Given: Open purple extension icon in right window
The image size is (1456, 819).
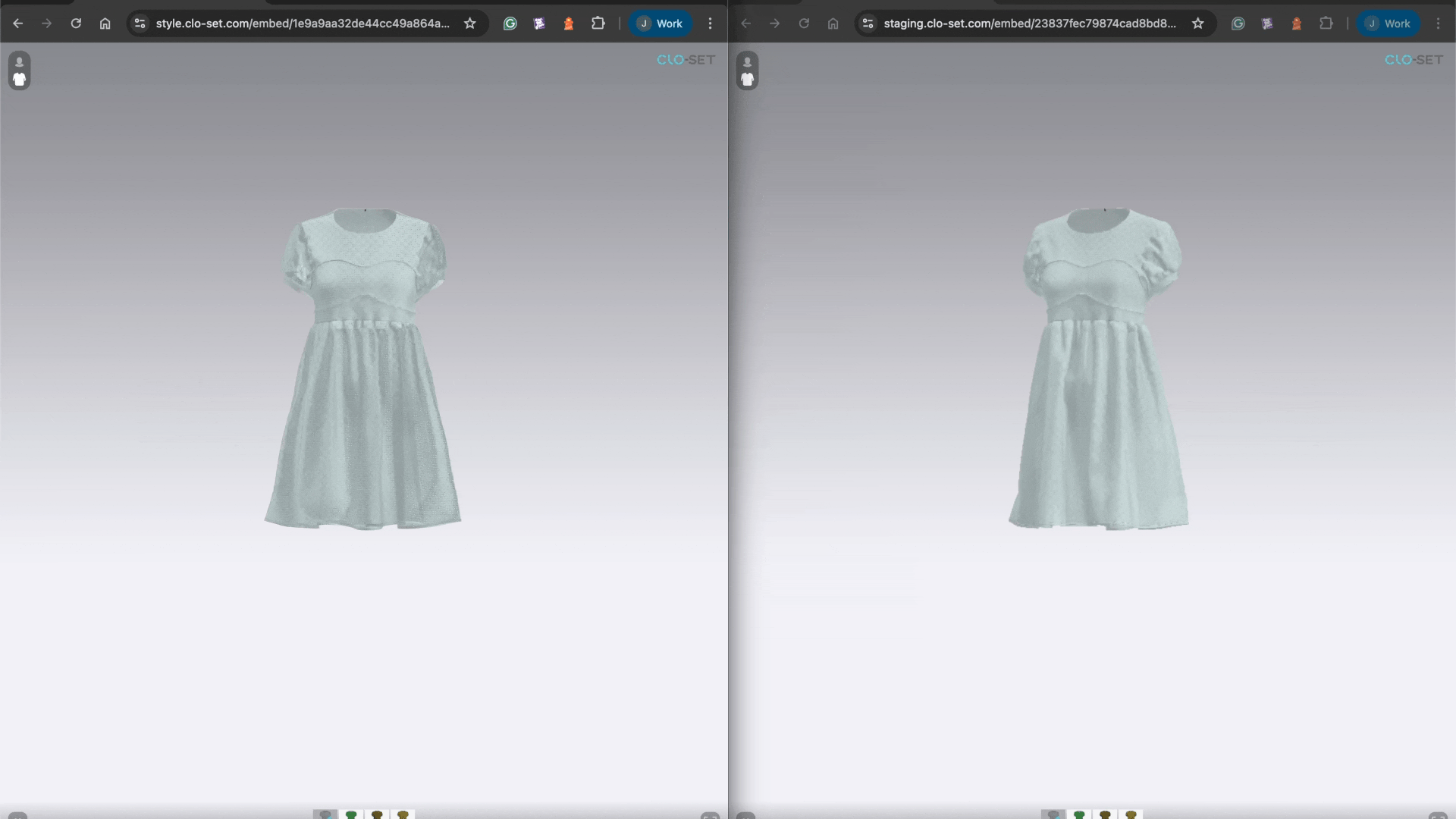Looking at the screenshot, I should coord(1267,24).
